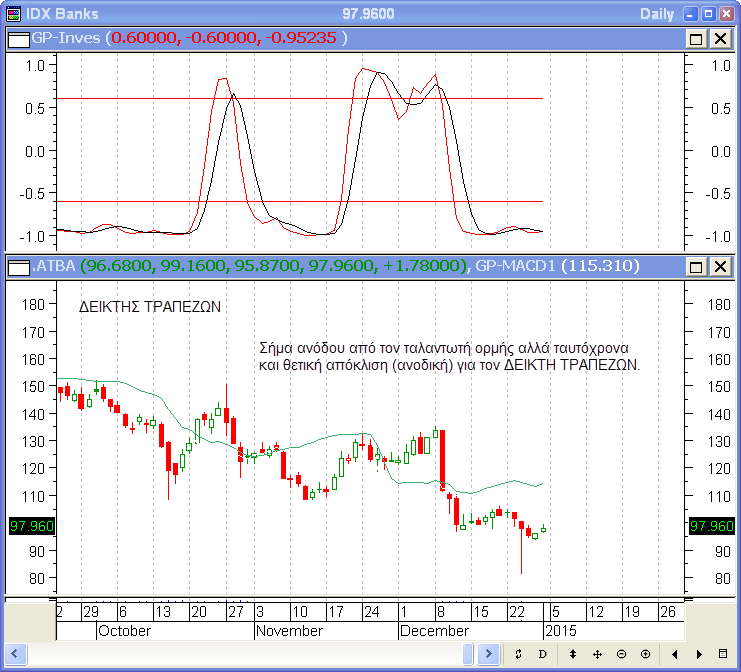741x672 pixels.
Task: Zoom out with the minus circle icon
Action: pyautogui.click(x=621, y=654)
